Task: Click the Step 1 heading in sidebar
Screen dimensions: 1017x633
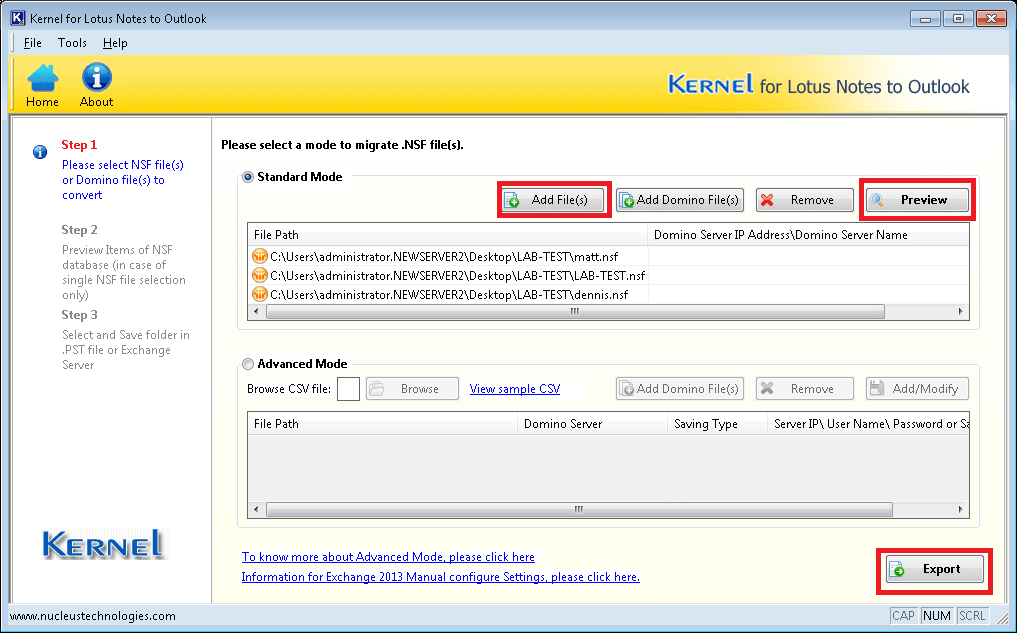Action: pos(79,145)
